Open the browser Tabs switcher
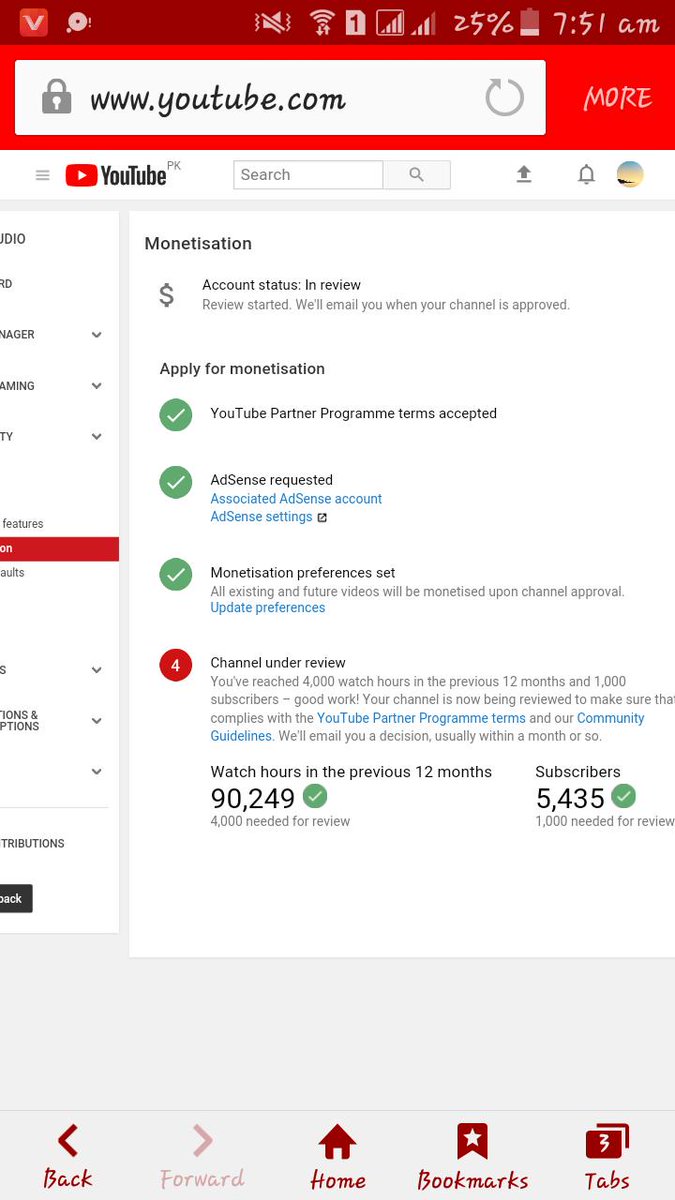 tap(607, 1158)
